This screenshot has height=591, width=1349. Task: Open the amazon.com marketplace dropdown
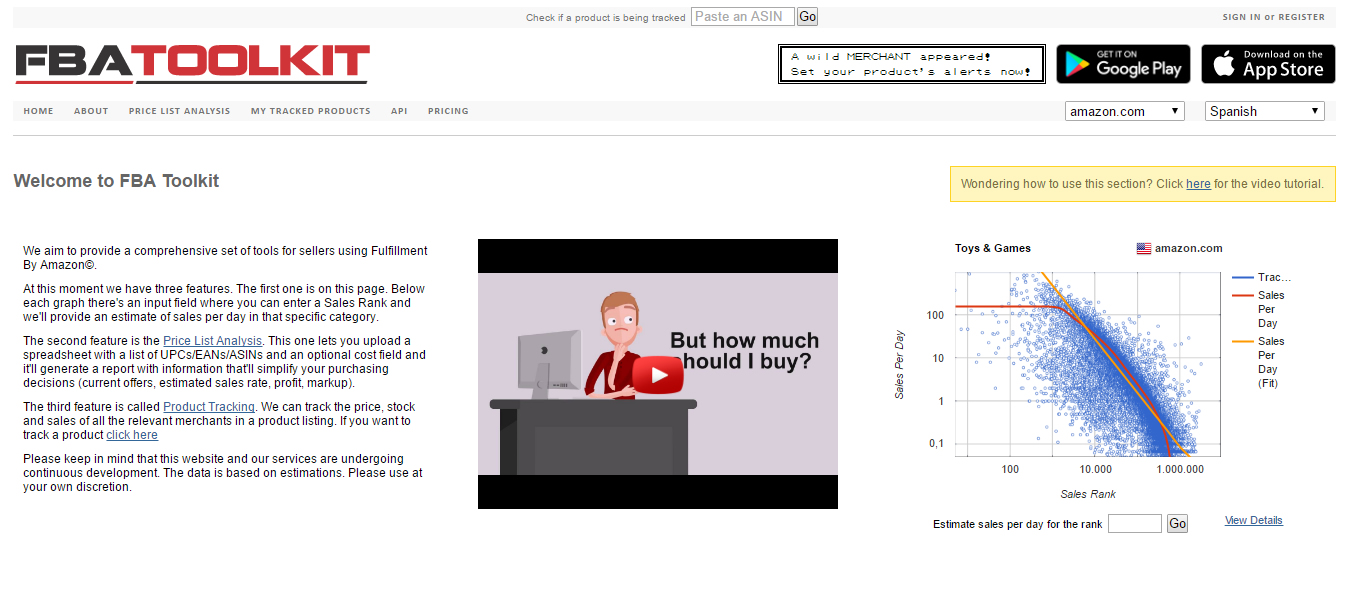pos(1124,111)
